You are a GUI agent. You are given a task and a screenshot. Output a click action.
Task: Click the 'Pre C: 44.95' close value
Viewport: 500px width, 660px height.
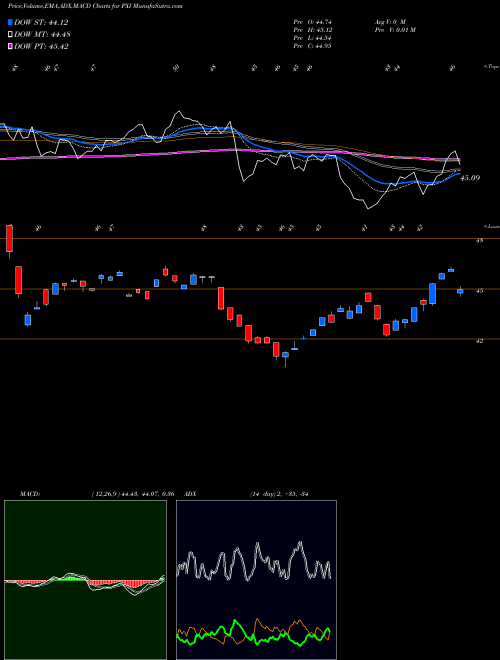click(312, 46)
